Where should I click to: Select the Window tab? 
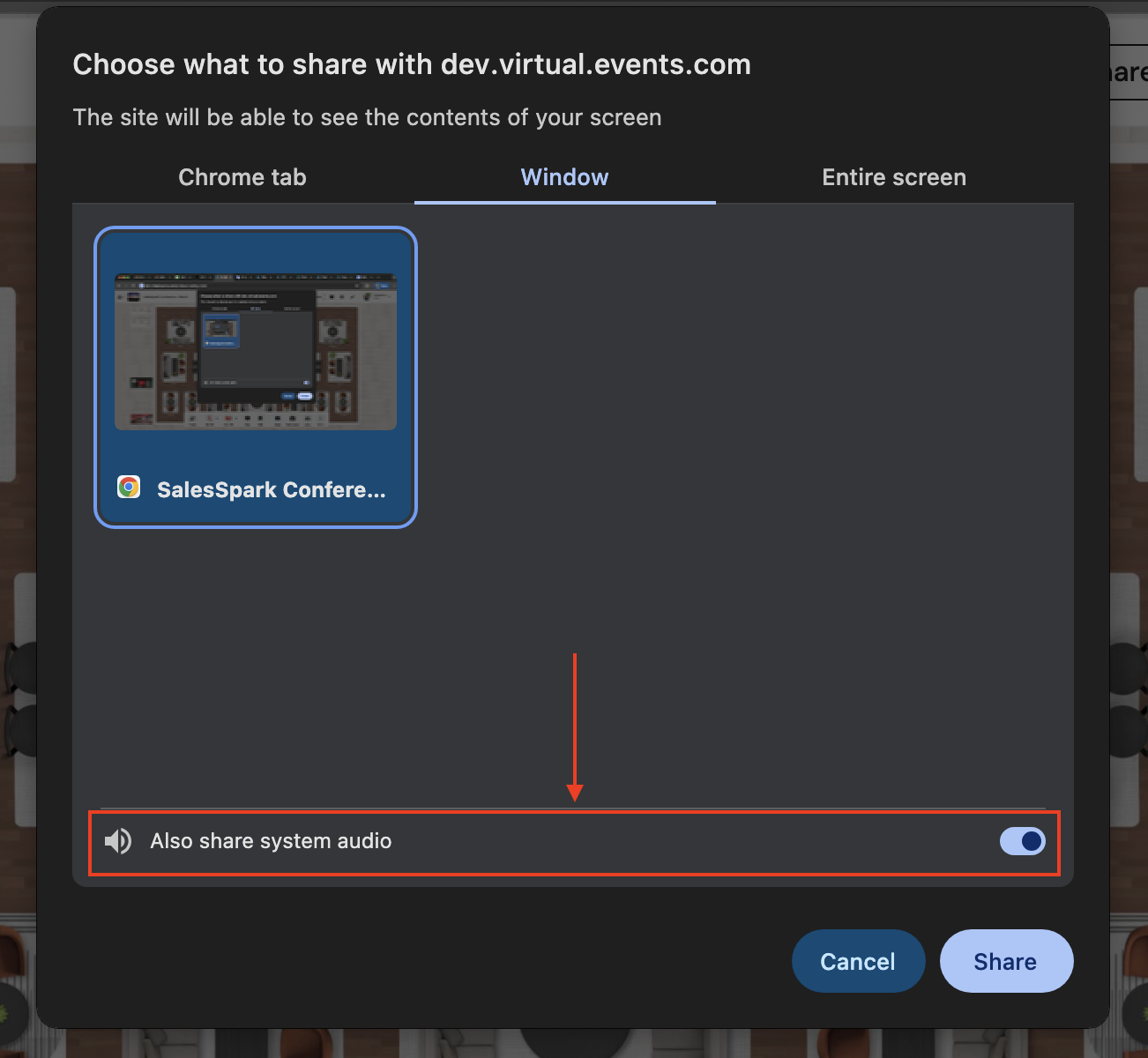pos(564,177)
